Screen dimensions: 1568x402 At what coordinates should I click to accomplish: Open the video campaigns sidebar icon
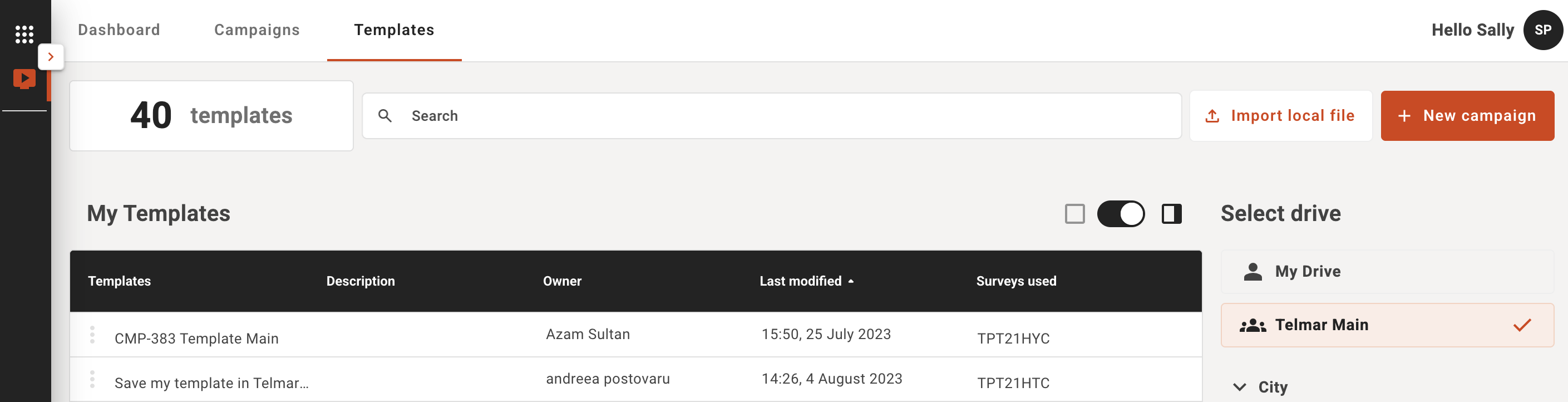point(24,79)
